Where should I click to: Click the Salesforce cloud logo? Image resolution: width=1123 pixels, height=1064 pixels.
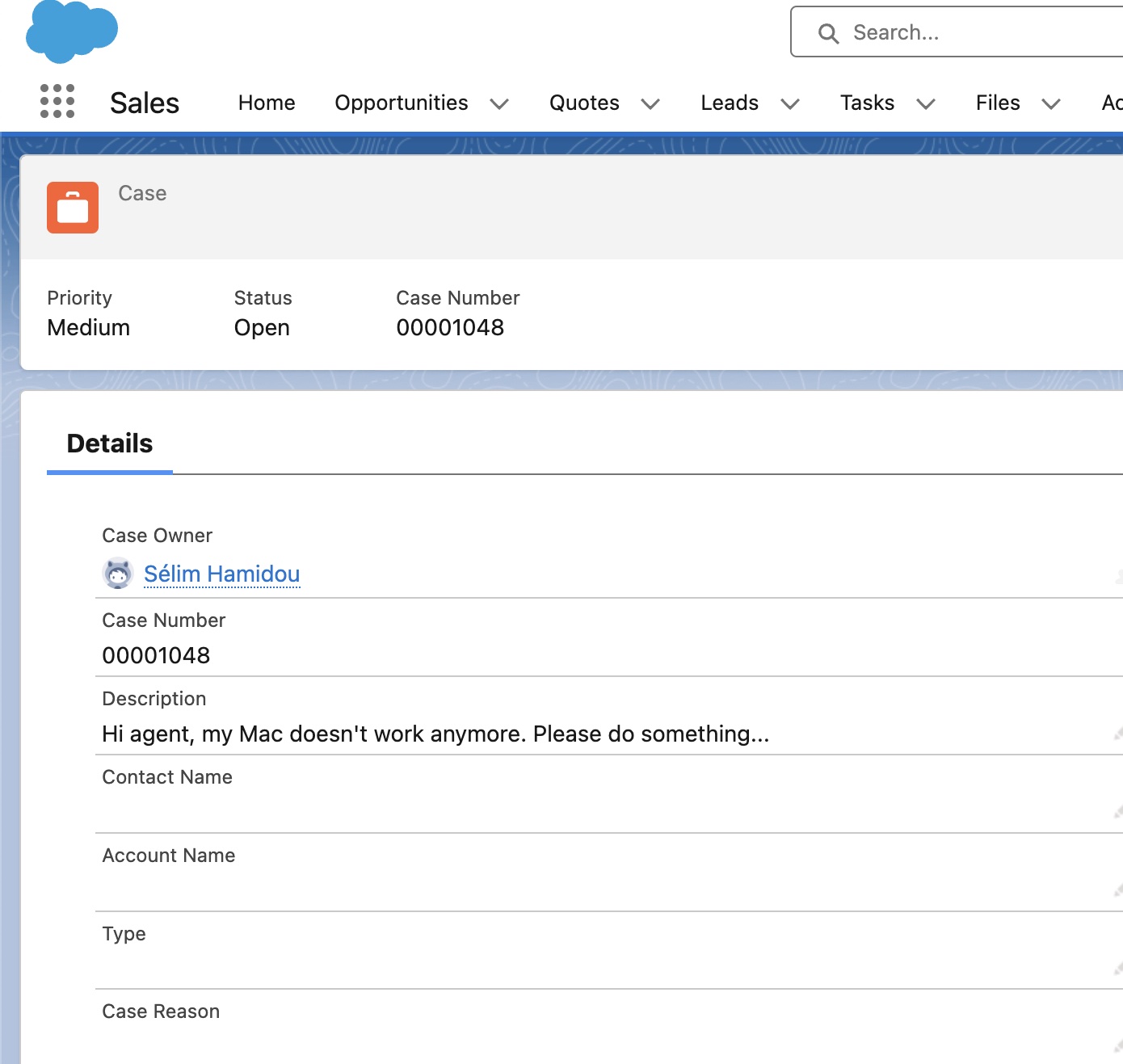pyautogui.click(x=72, y=32)
